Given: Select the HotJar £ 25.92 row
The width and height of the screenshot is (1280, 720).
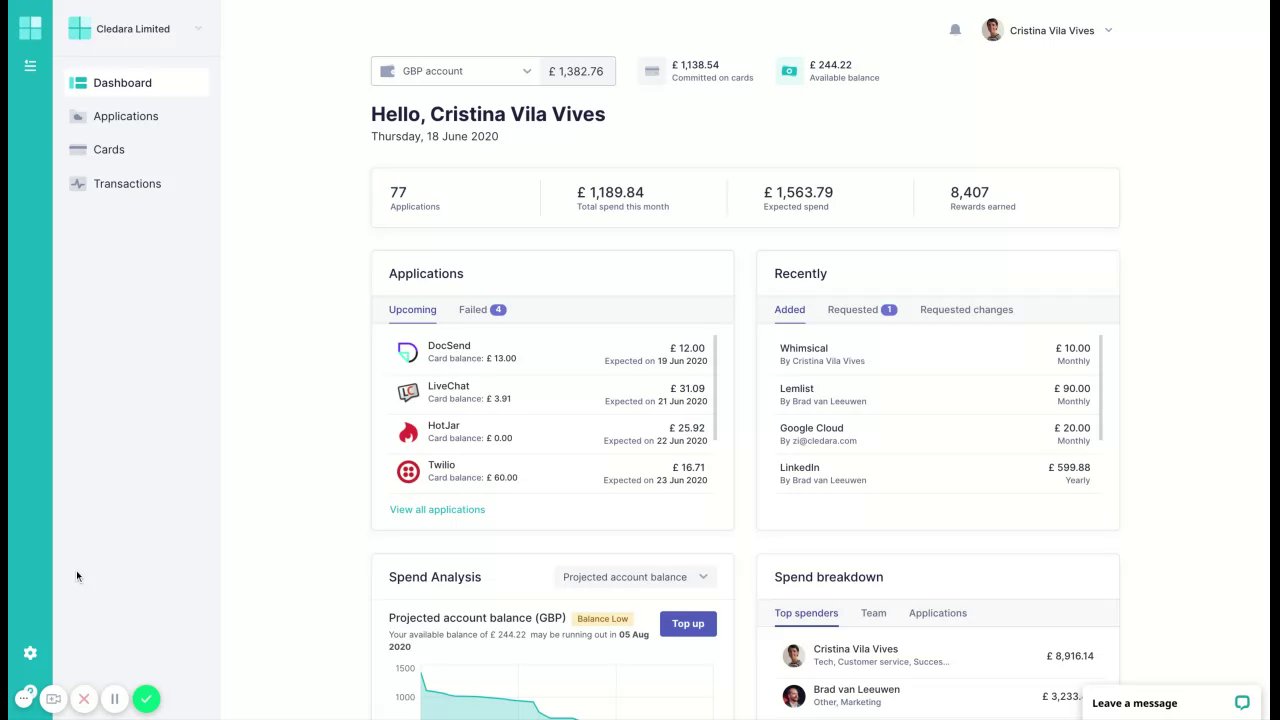Looking at the screenshot, I should [551, 433].
